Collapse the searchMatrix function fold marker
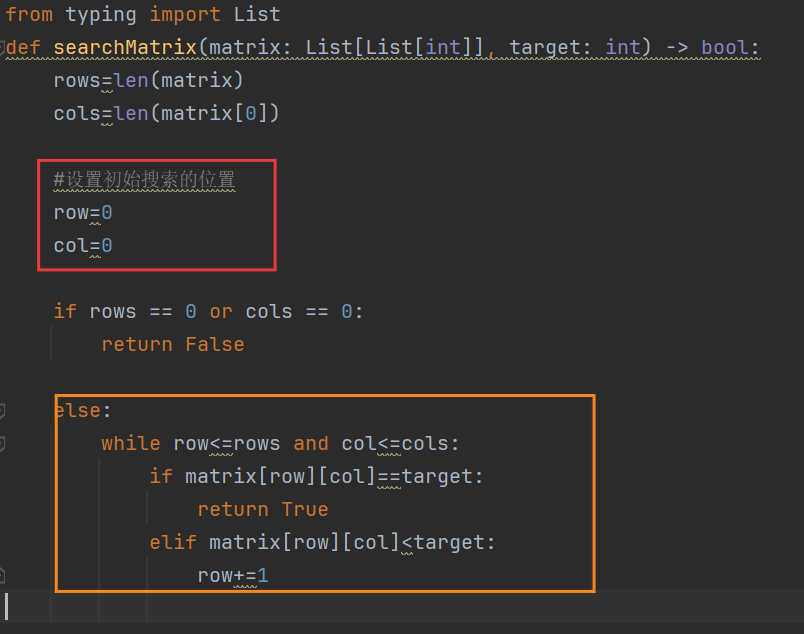 click(x=2, y=48)
